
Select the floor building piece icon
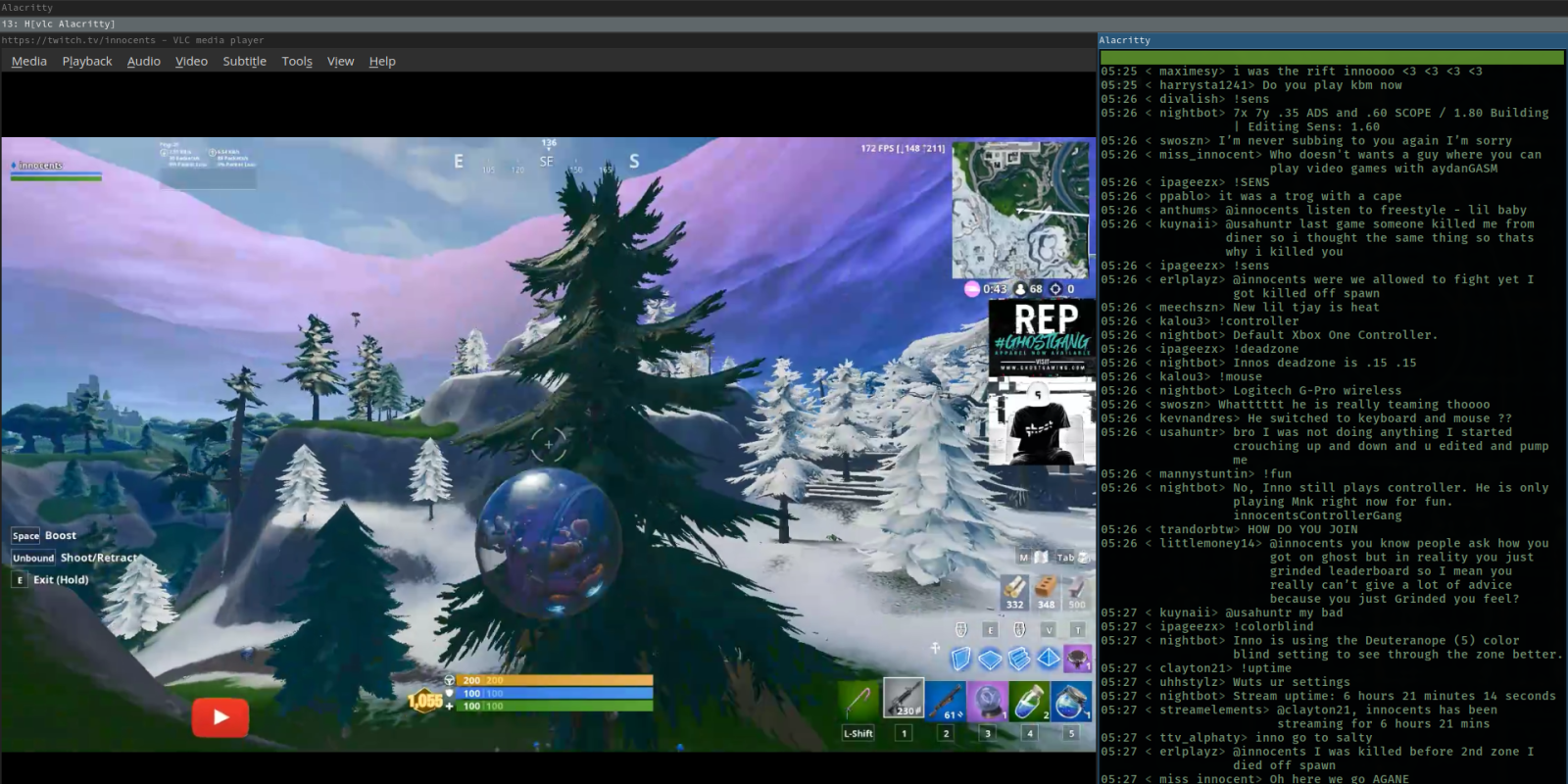pyautogui.click(x=990, y=659)
